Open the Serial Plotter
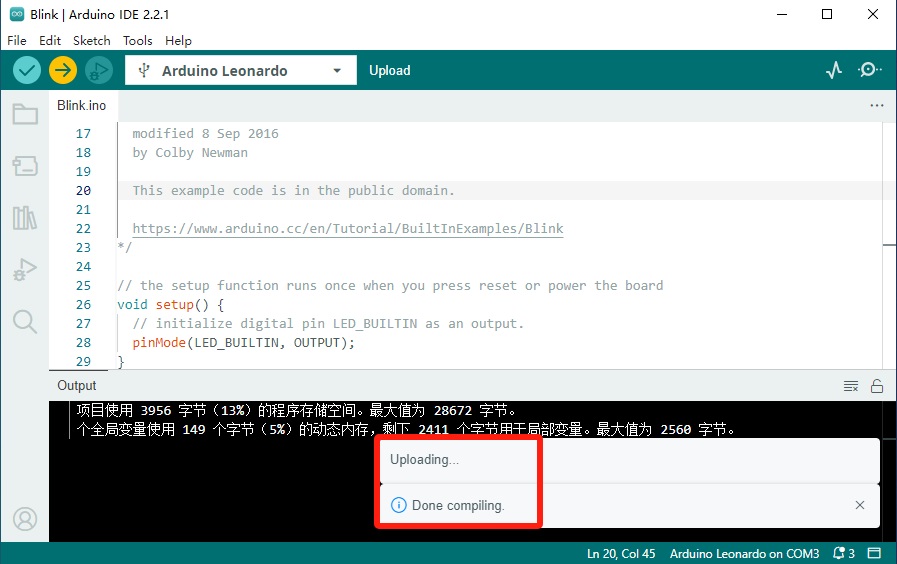The image size is (897, 564). (x=834, y=70)
